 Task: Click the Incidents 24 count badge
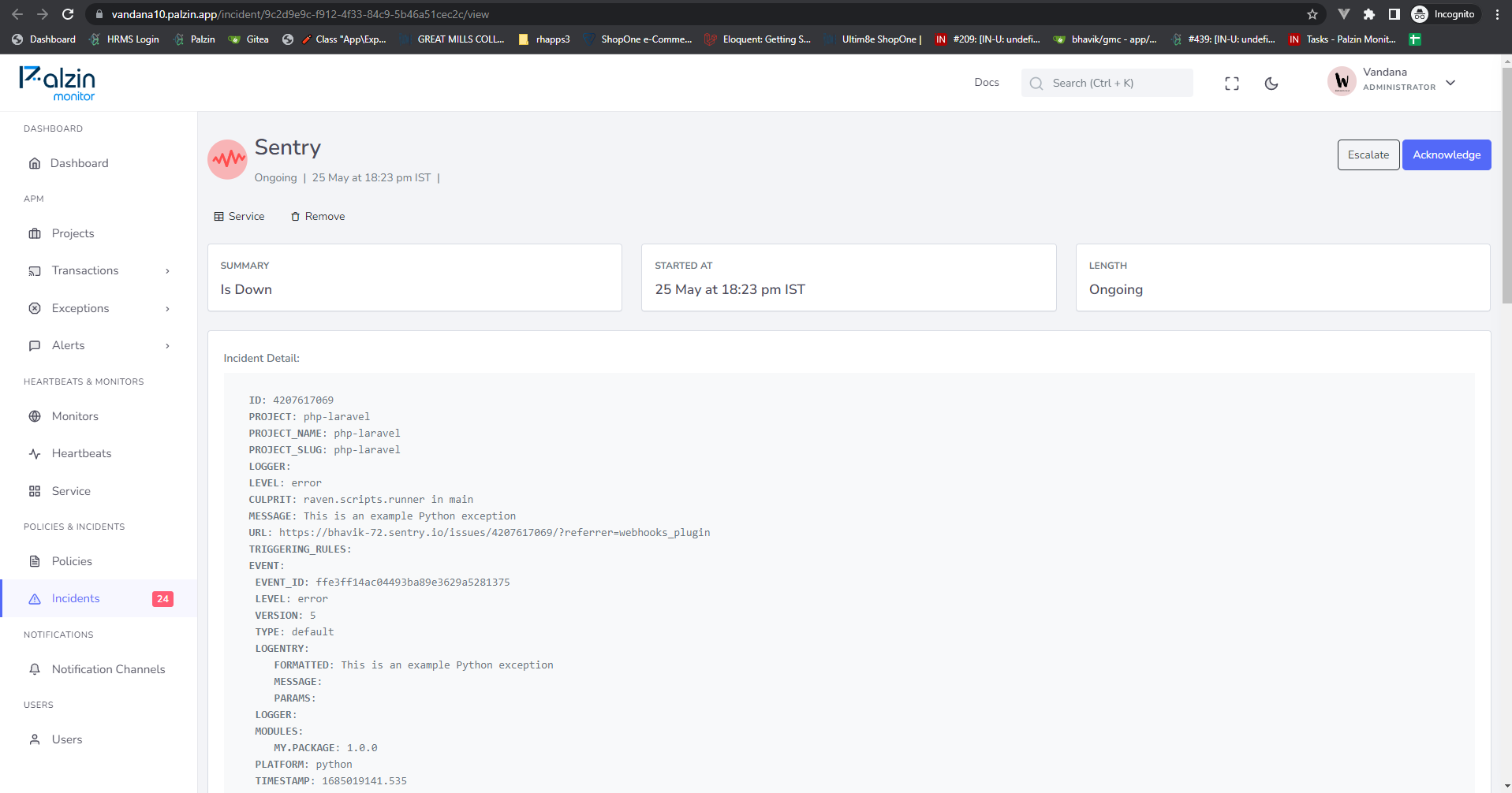(162, 599)
